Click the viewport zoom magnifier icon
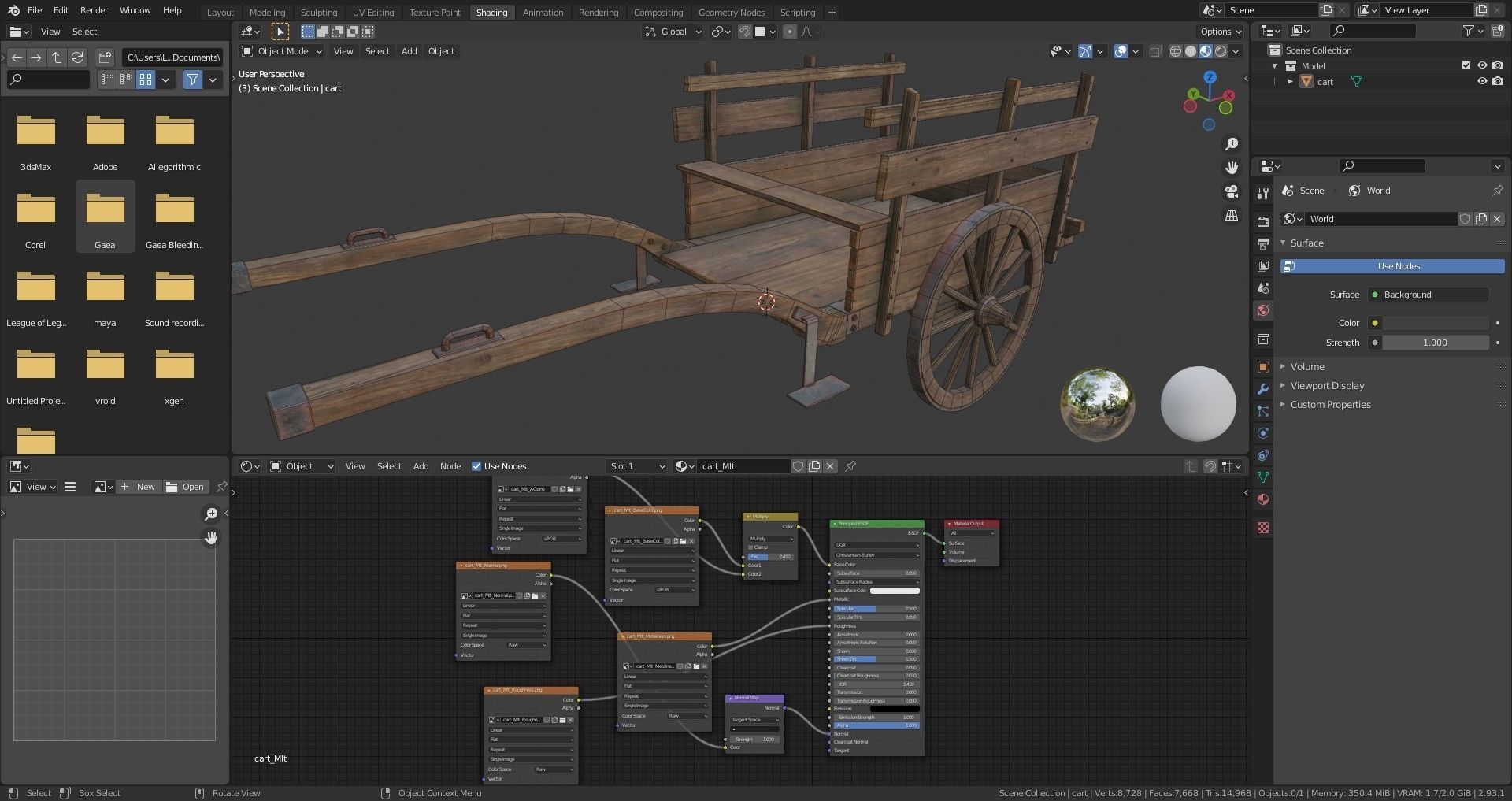Screen dimensions: 1512x801 click(x=1232, y=144)
